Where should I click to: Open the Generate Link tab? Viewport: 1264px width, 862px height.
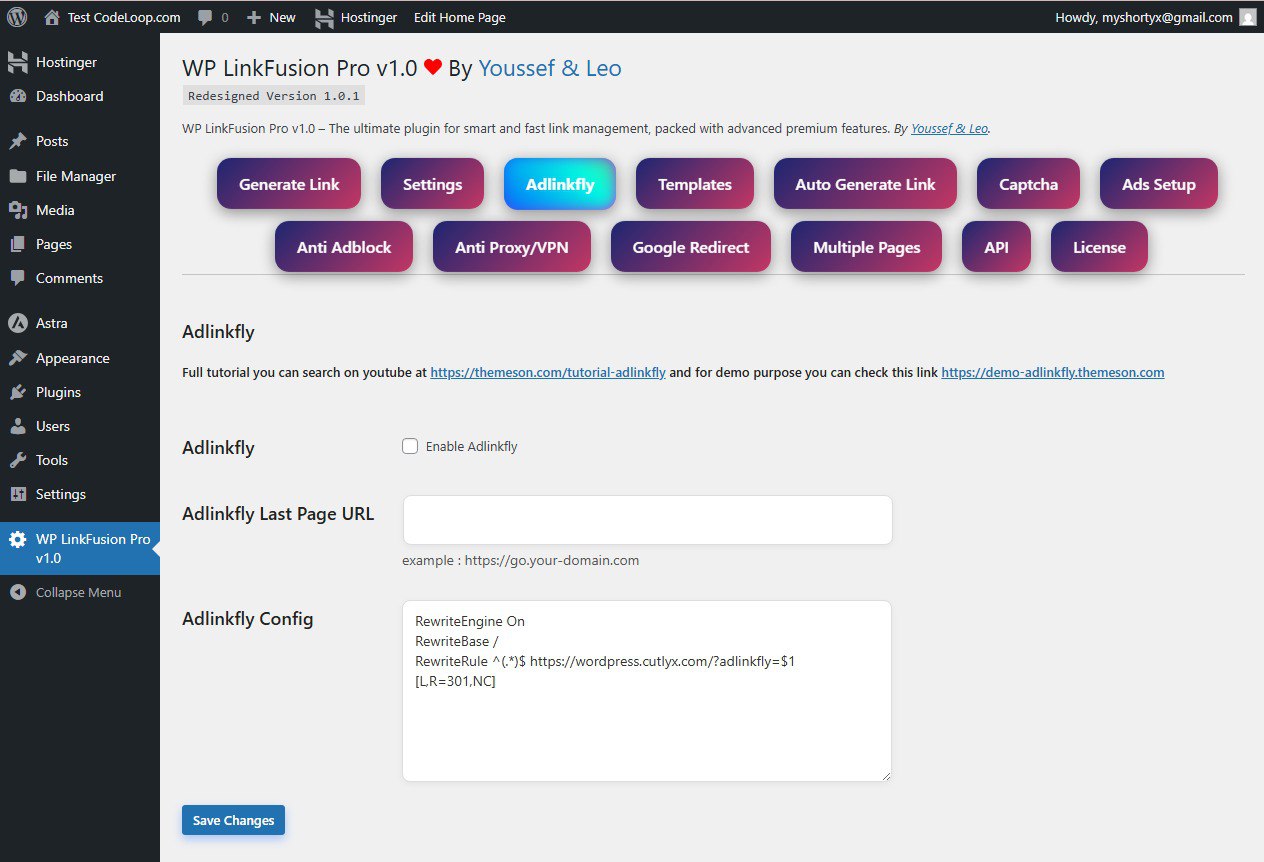pos(289,184)
